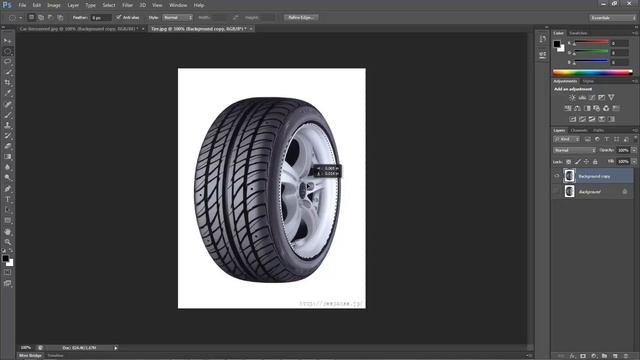Click Subtract from Selection mode icon
The width and height of the screenshot is (640, 360).
point(50,18)
